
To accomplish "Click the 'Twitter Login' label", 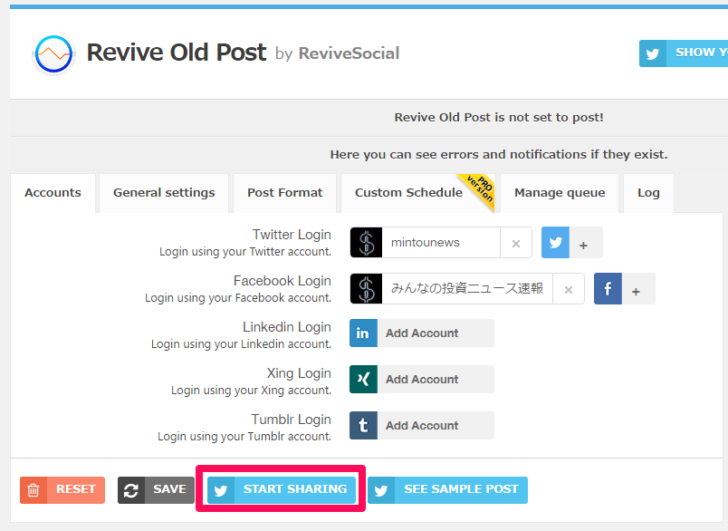I will pos(292,234).
